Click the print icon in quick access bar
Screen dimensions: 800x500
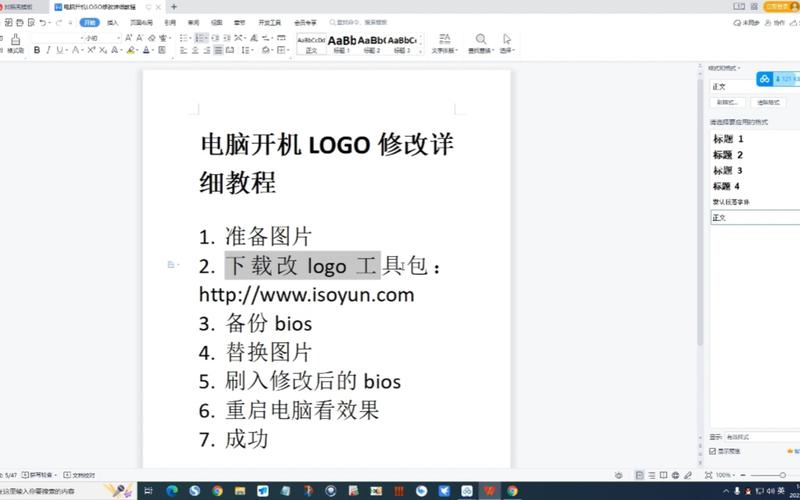pos(20,22)
